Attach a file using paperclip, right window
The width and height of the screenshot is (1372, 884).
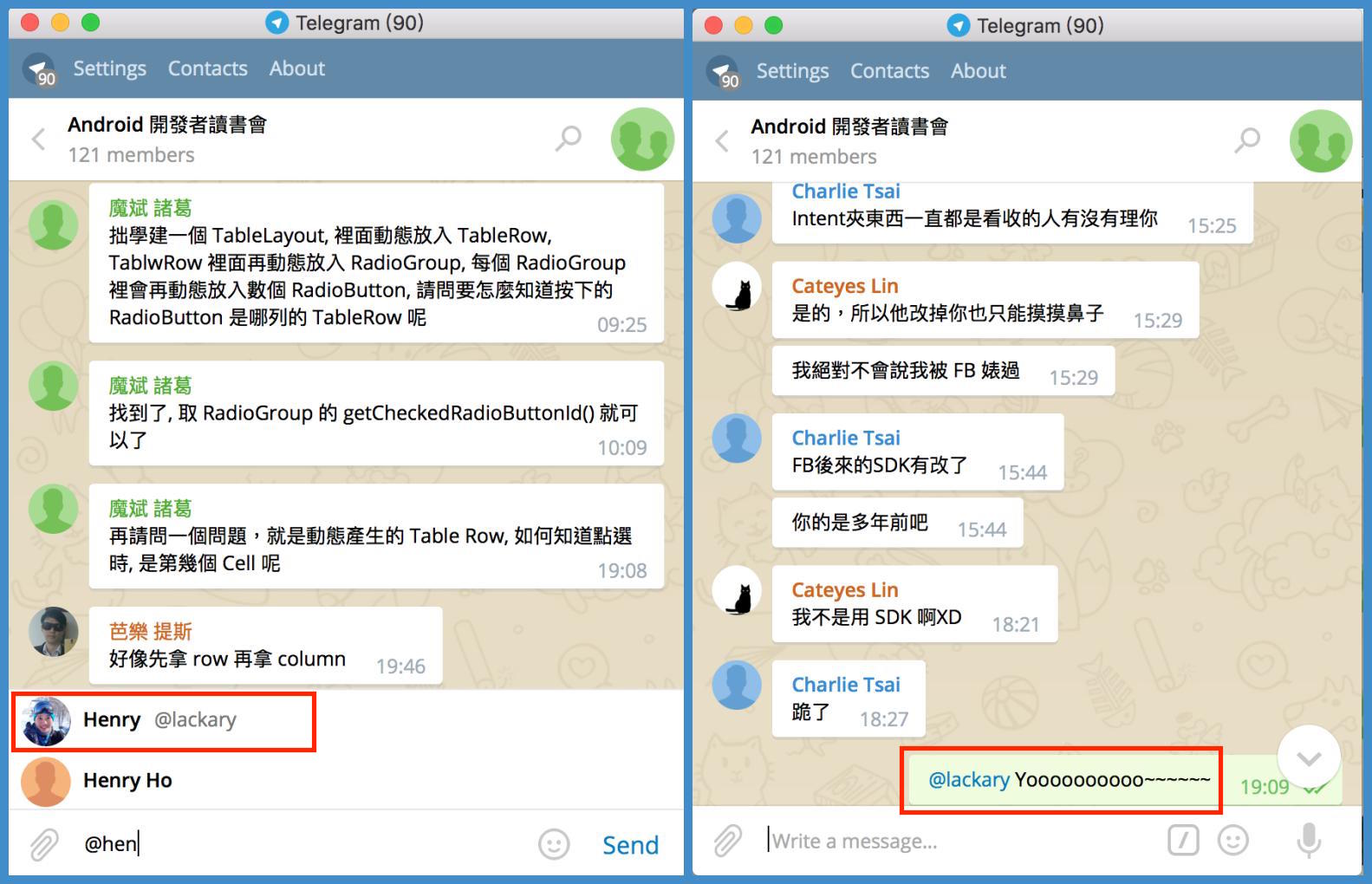[727, 841]
